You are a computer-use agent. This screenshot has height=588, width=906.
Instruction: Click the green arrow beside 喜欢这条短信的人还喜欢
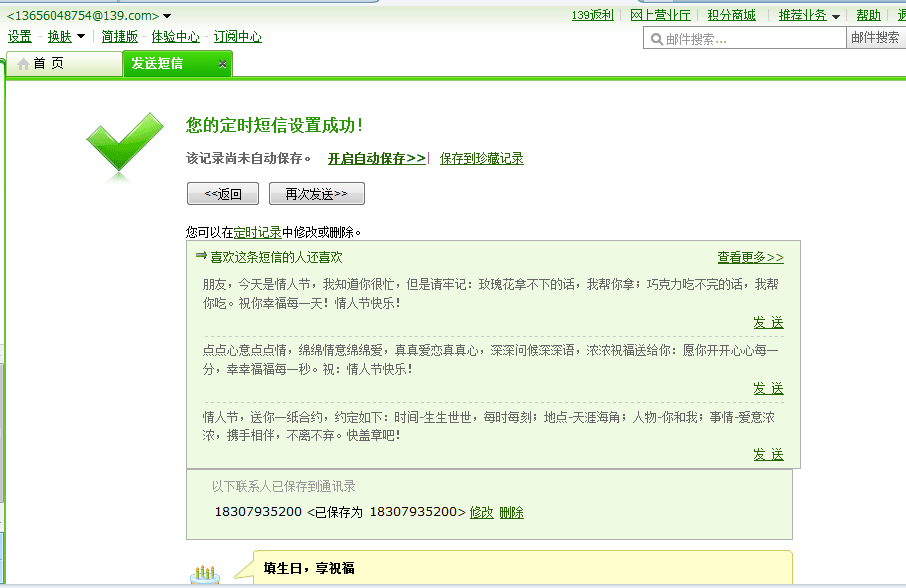[200, 255]
